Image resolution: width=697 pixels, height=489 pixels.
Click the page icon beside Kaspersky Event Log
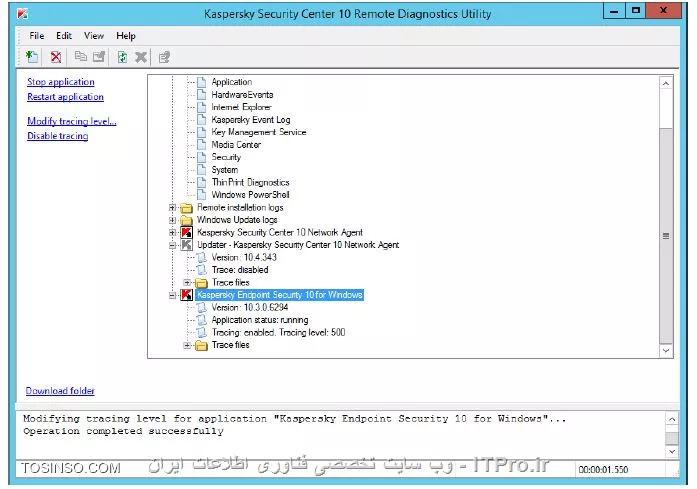click(x=202, y=120)
